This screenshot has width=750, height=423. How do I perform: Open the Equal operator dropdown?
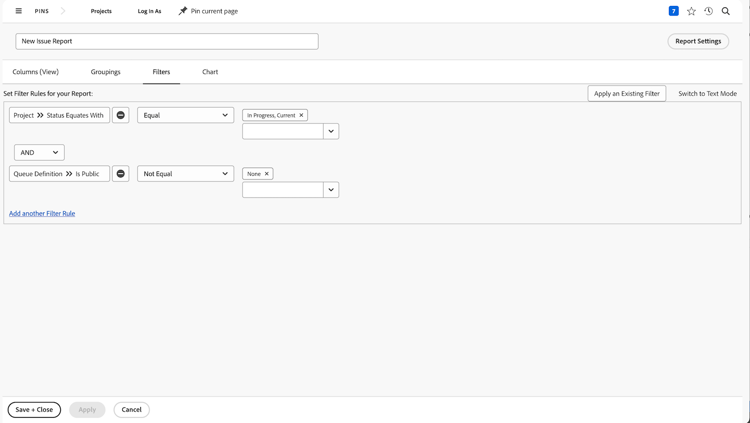point(186,115)
